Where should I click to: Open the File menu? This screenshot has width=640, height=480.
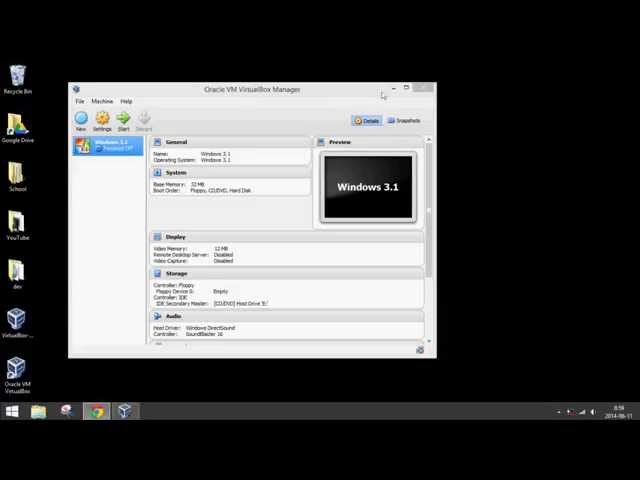click(80, 101)
